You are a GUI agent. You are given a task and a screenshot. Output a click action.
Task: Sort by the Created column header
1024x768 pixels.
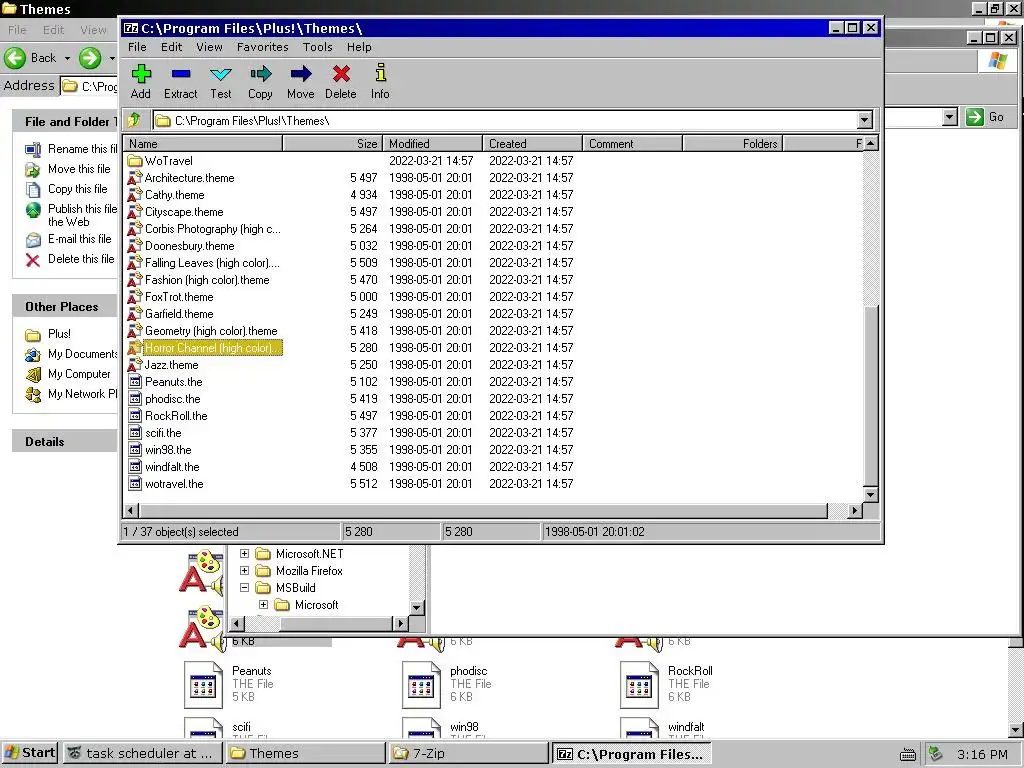coord(532,144)
